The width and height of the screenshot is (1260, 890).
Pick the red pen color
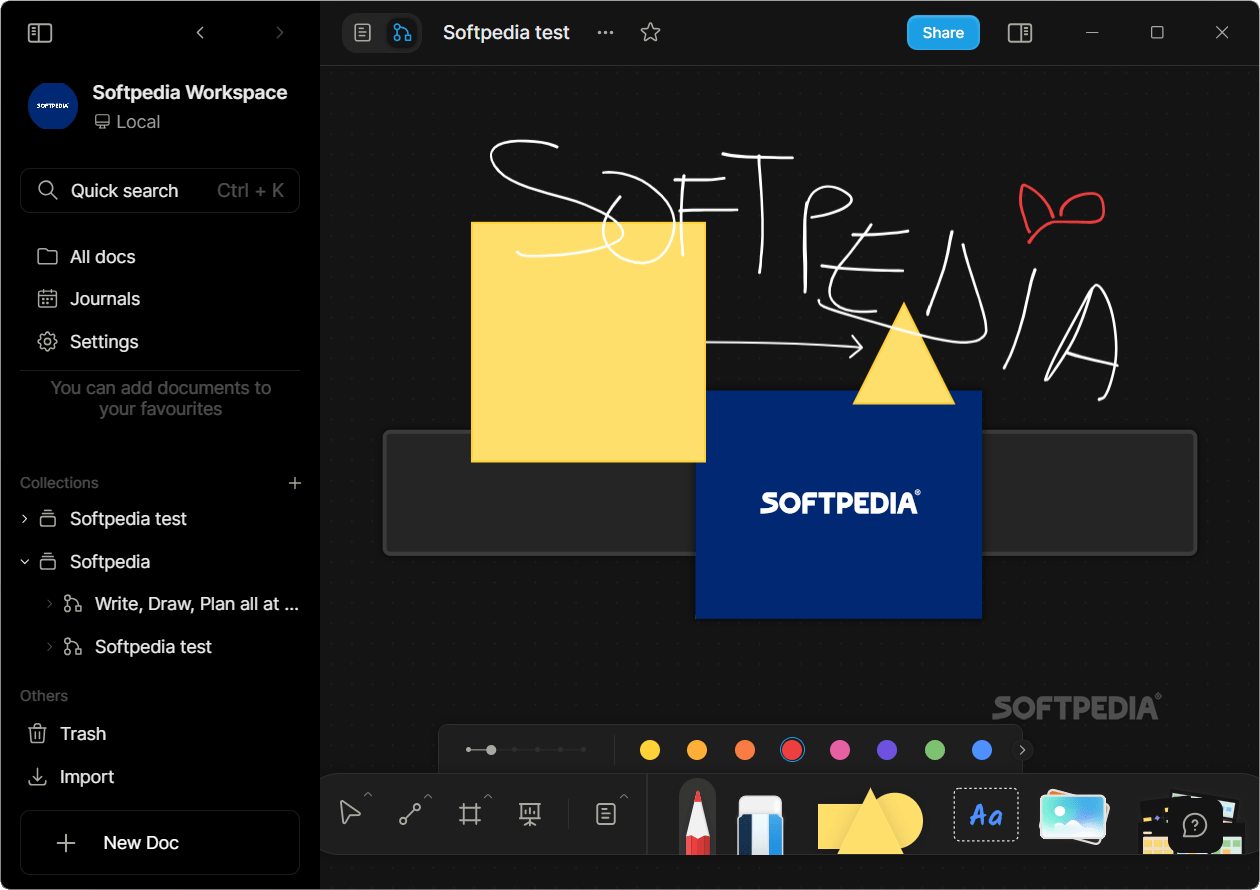coord(792,750)
